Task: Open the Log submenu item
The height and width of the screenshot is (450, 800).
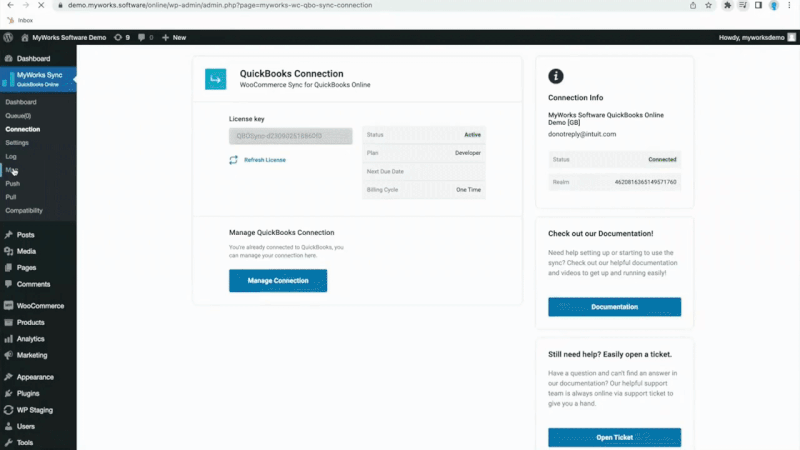Action: (11, 157)
